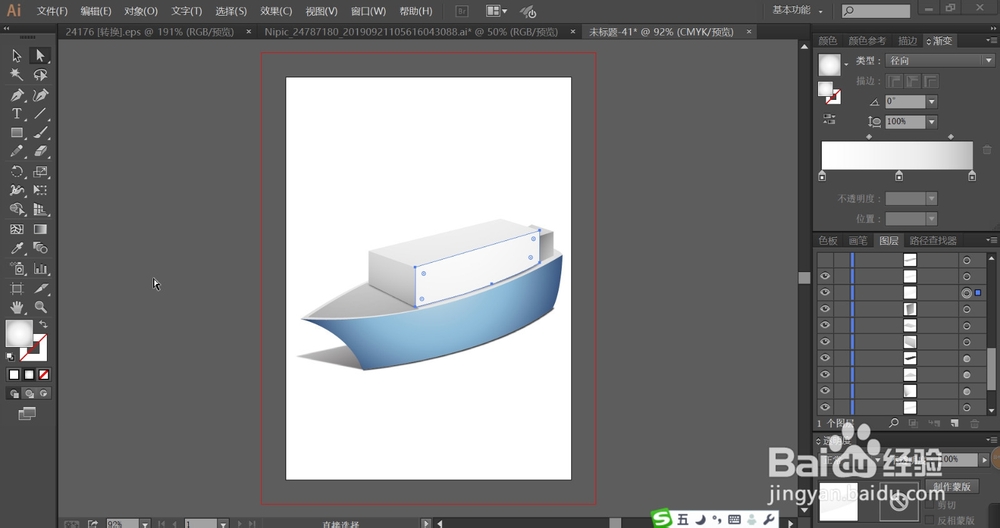Select the Blend tool
The height and width of the screenshot is (528, 1000).
40,248
